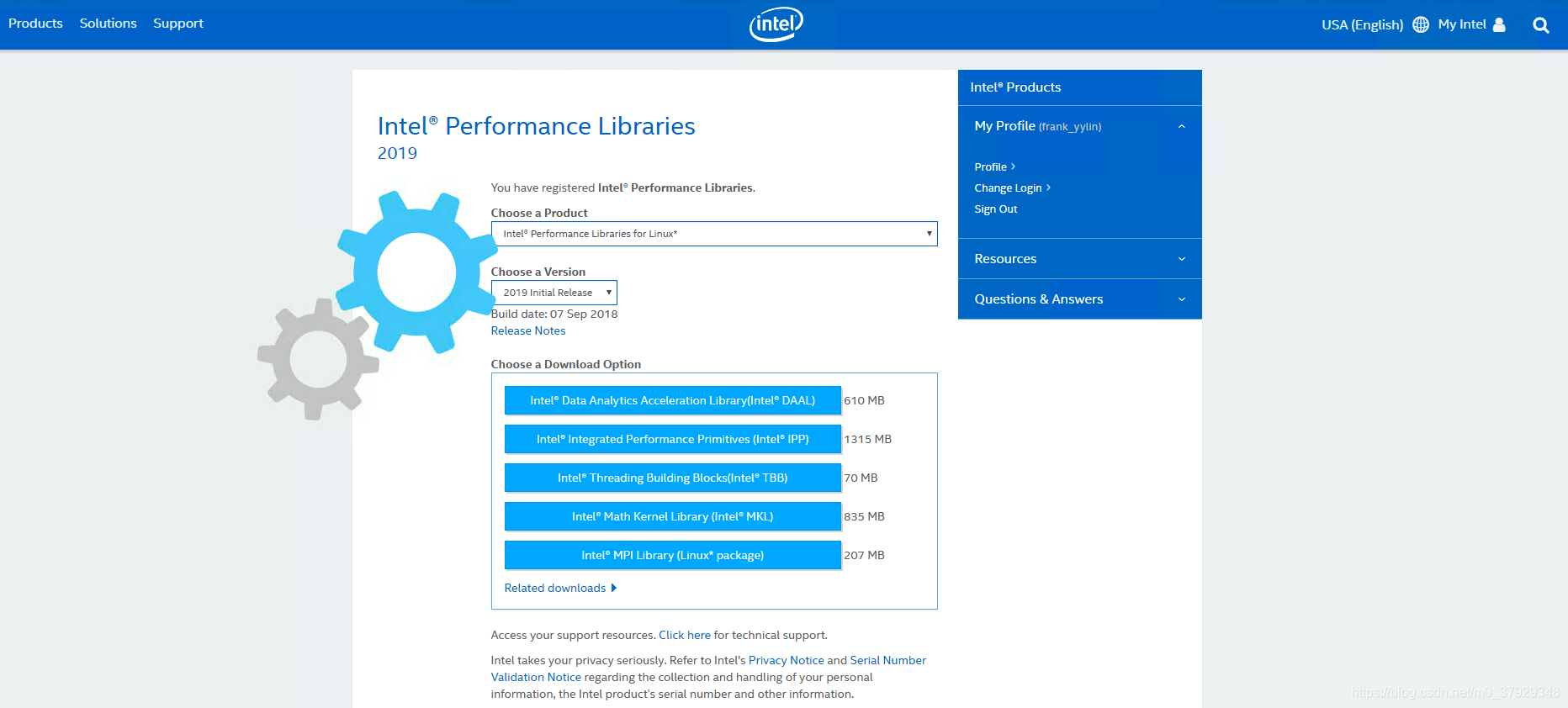The image size is (1568, 708).
Task: Collapse the My Profile section
Action: click(1080, 126)
